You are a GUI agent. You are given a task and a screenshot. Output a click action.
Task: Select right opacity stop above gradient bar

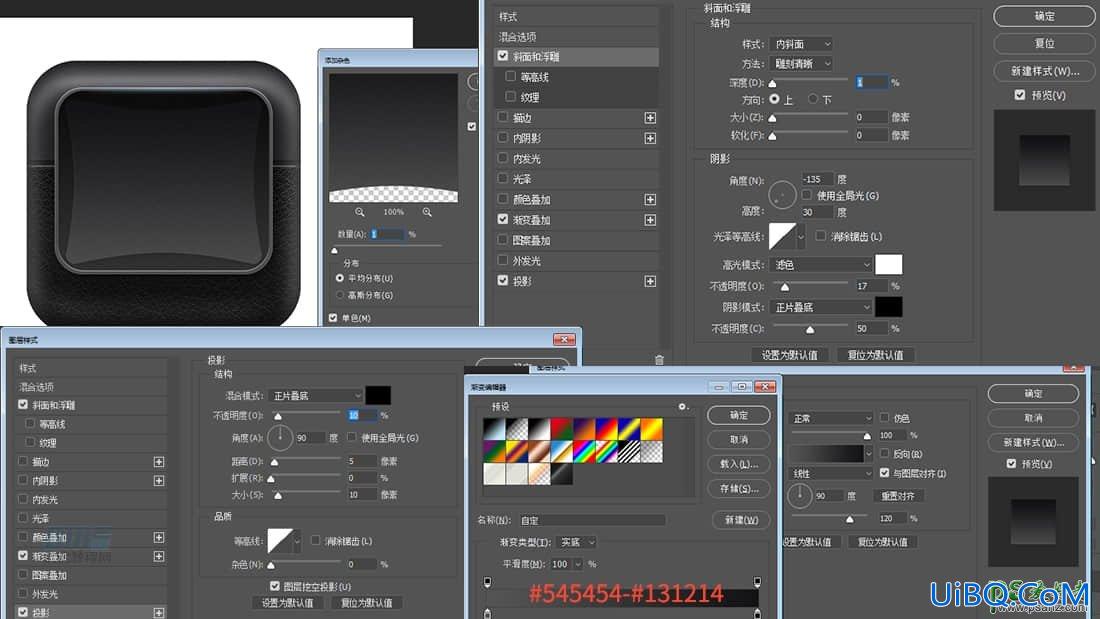pos(757,582)
